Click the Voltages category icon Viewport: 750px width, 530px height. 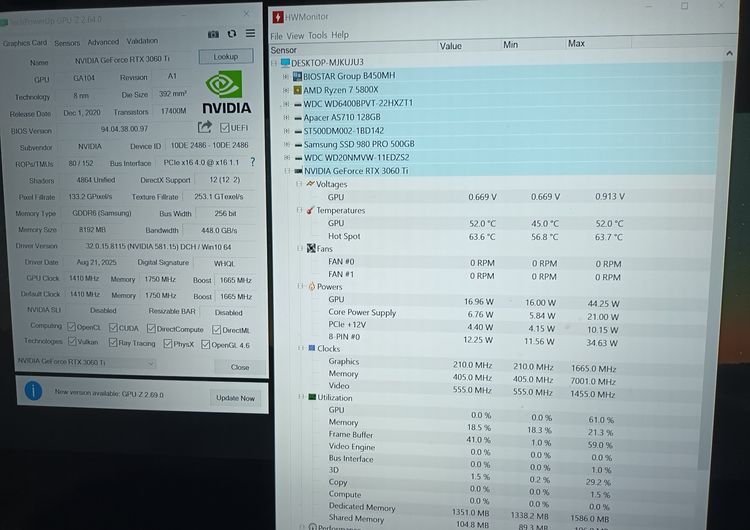coord(310,184)
